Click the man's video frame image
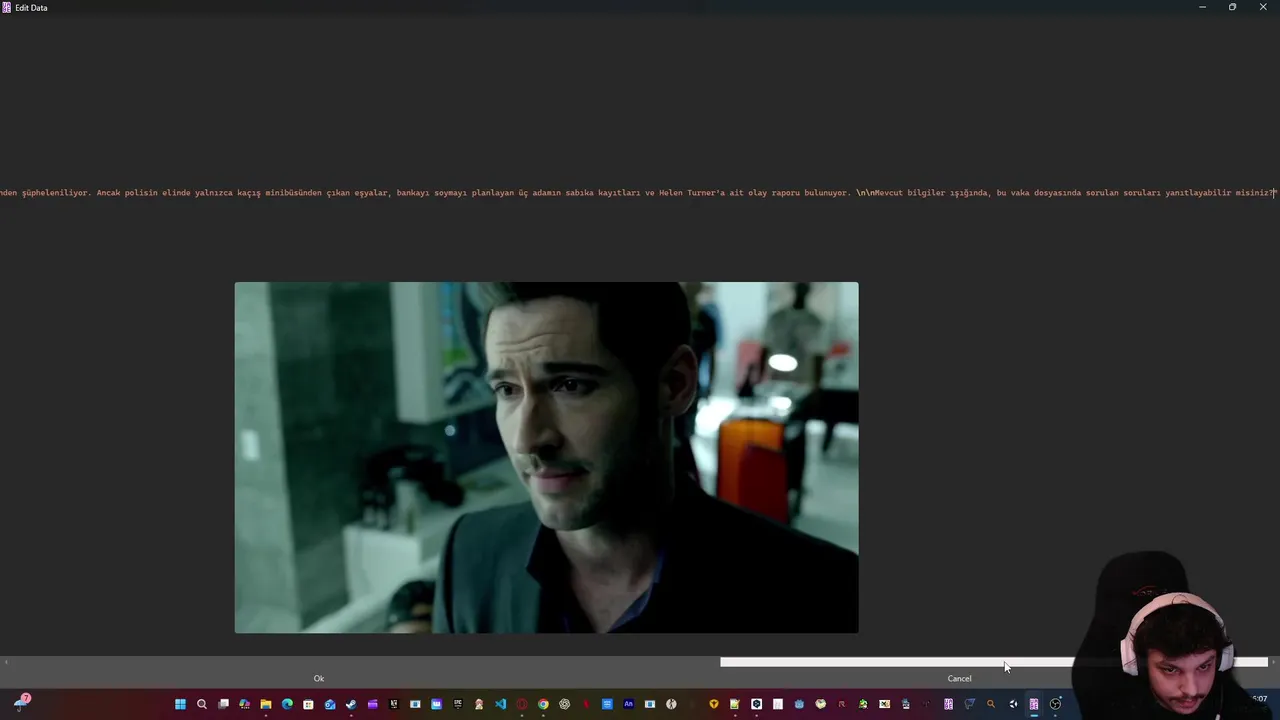The width and height of the screenshot is (1280, 720). [x=546, y=457]
